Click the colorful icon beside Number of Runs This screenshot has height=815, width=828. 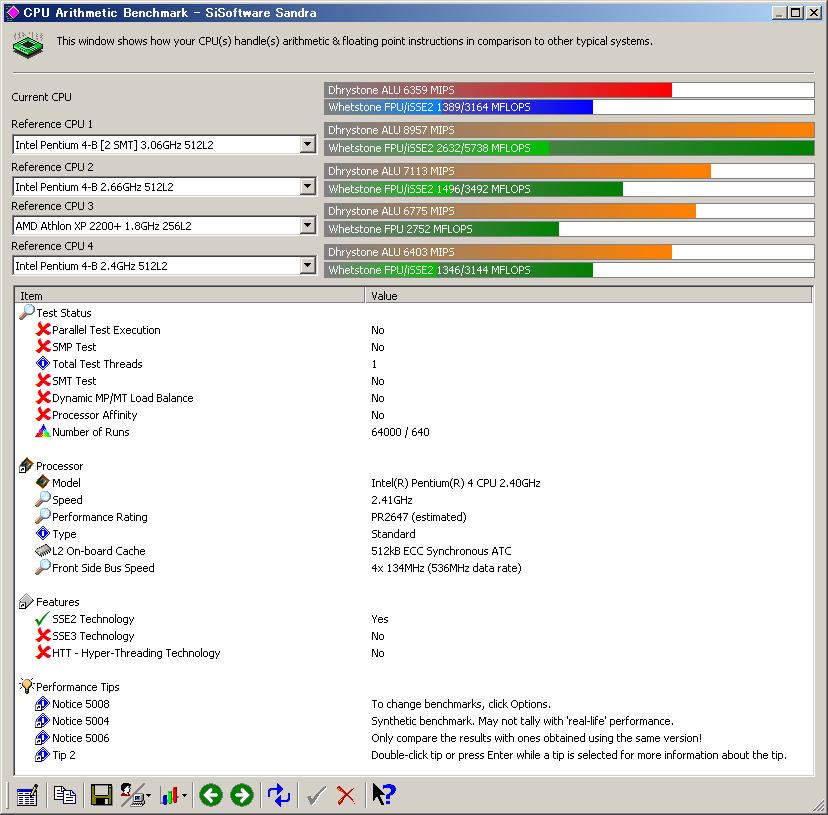tap(43, 431)
